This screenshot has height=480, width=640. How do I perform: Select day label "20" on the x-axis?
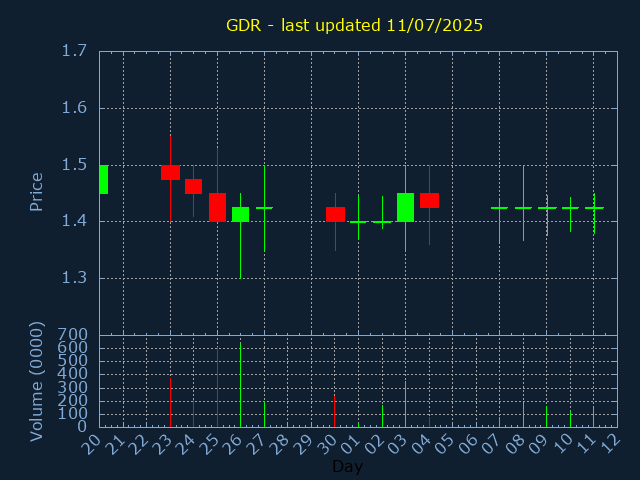point(91,444)
